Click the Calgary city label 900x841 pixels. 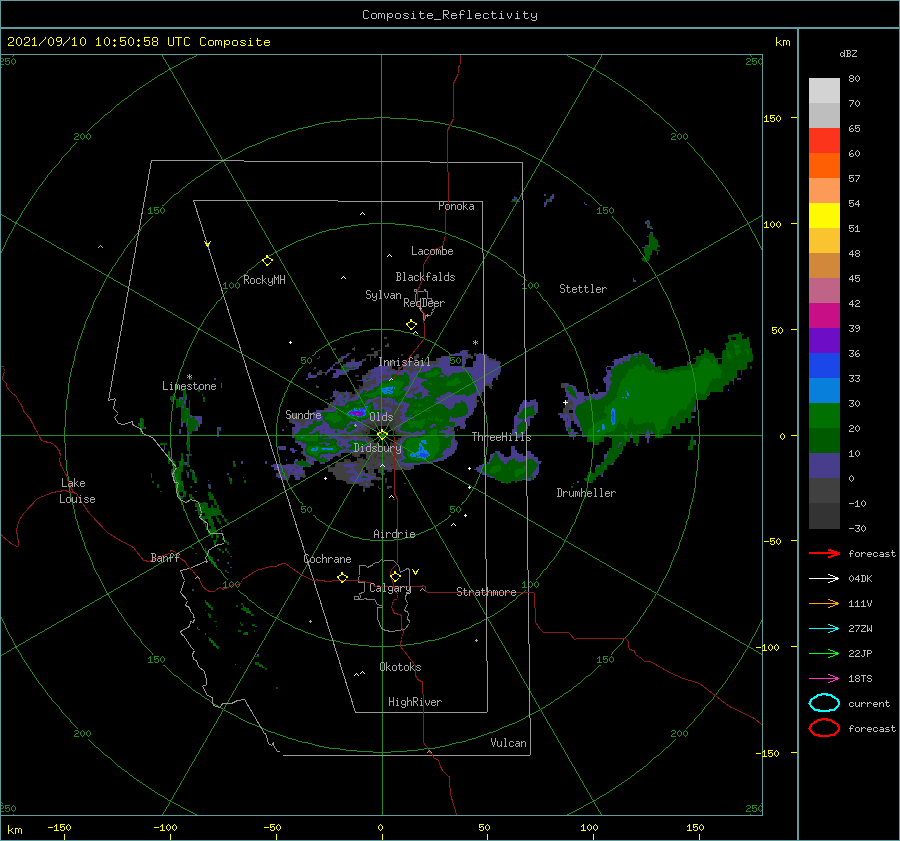tap(390, 588)
